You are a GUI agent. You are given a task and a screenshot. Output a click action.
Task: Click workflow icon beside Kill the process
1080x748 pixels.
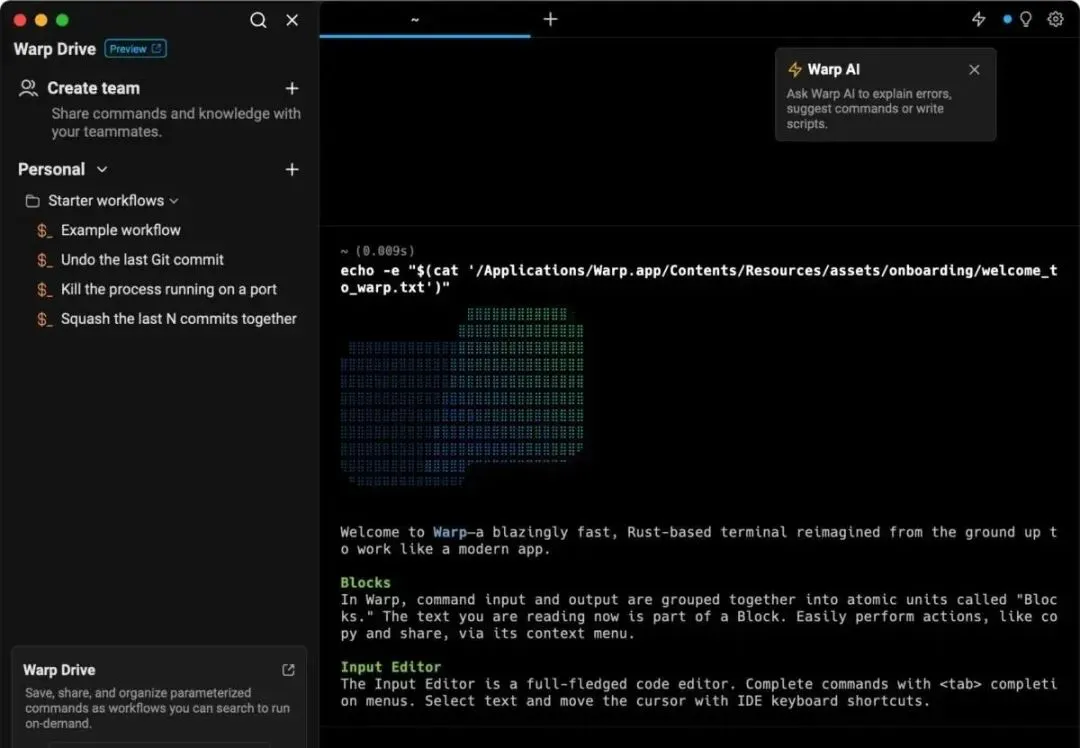[45, 290]
